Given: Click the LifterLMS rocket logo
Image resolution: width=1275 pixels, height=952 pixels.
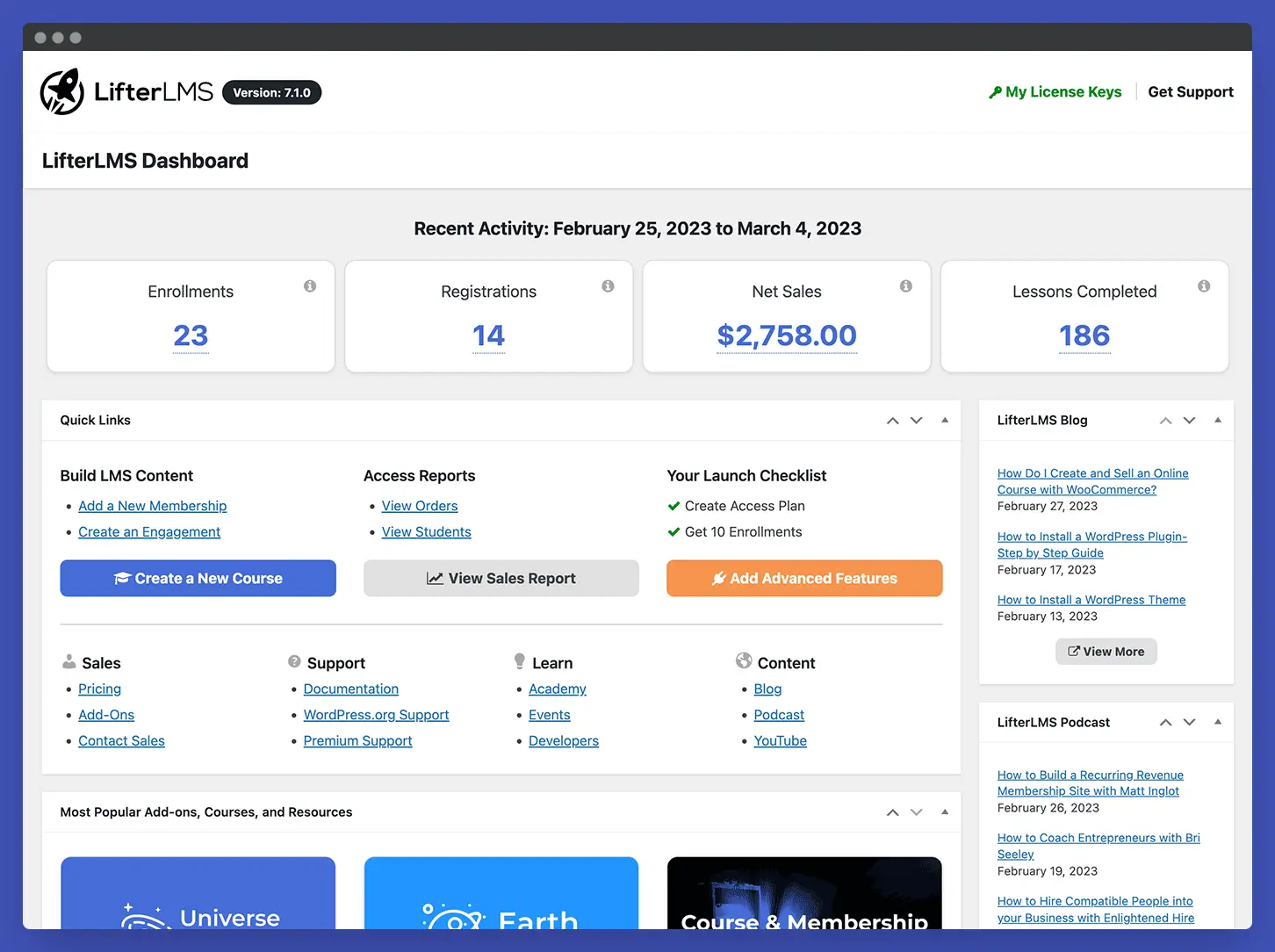Looking at the screenshot, I should point(61,91).
